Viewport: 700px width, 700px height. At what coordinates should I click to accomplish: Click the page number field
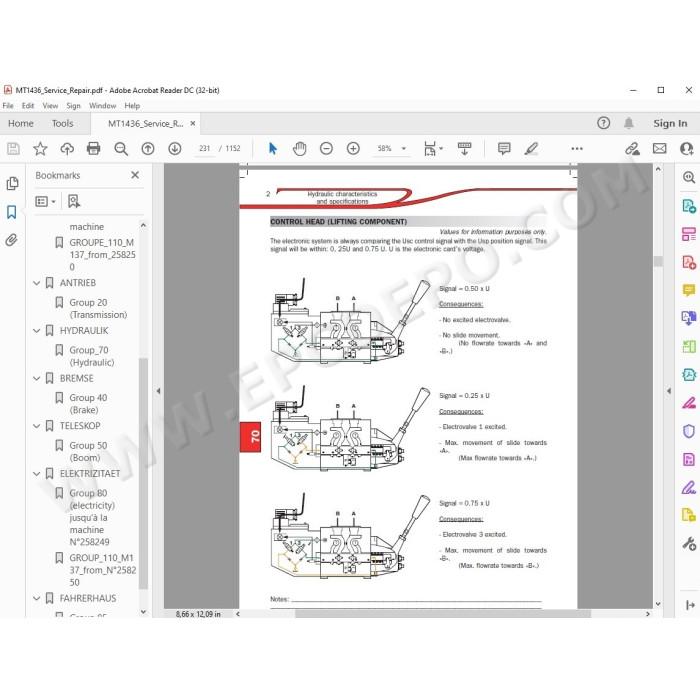[x=204, y=148]
